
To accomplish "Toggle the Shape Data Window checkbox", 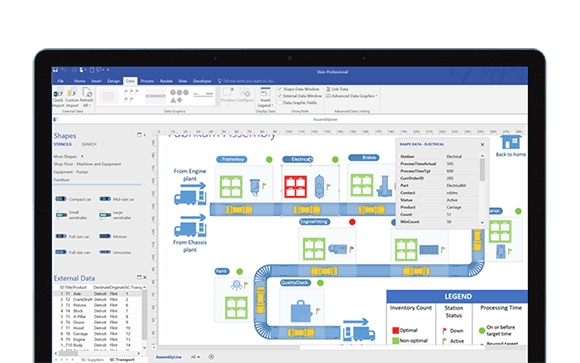I will point(280,89).
